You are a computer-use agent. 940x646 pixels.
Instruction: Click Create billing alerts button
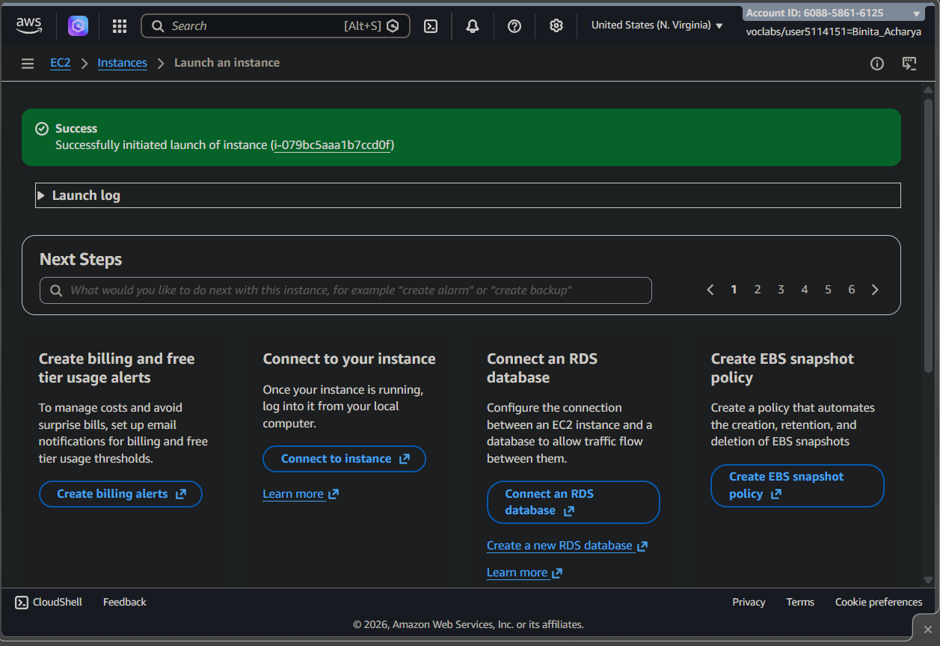120,494
